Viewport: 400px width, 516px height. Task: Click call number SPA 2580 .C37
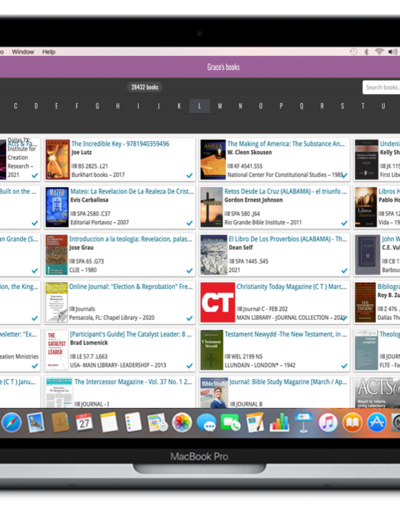(94, 214)
